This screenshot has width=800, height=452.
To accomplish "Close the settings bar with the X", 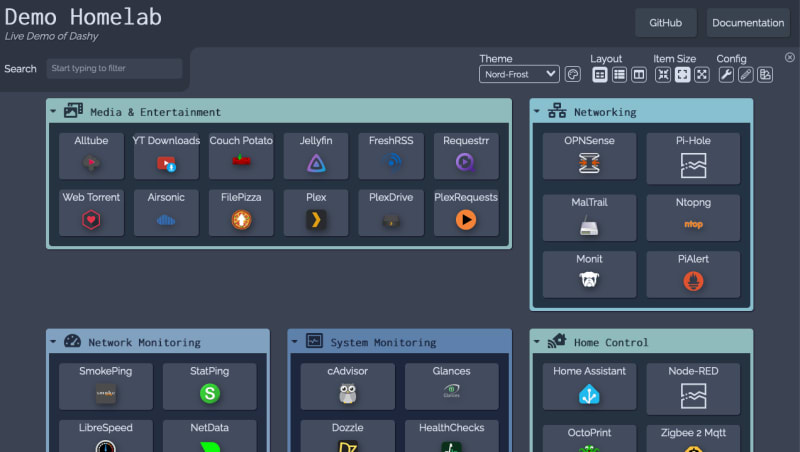I will click(790, 57).
